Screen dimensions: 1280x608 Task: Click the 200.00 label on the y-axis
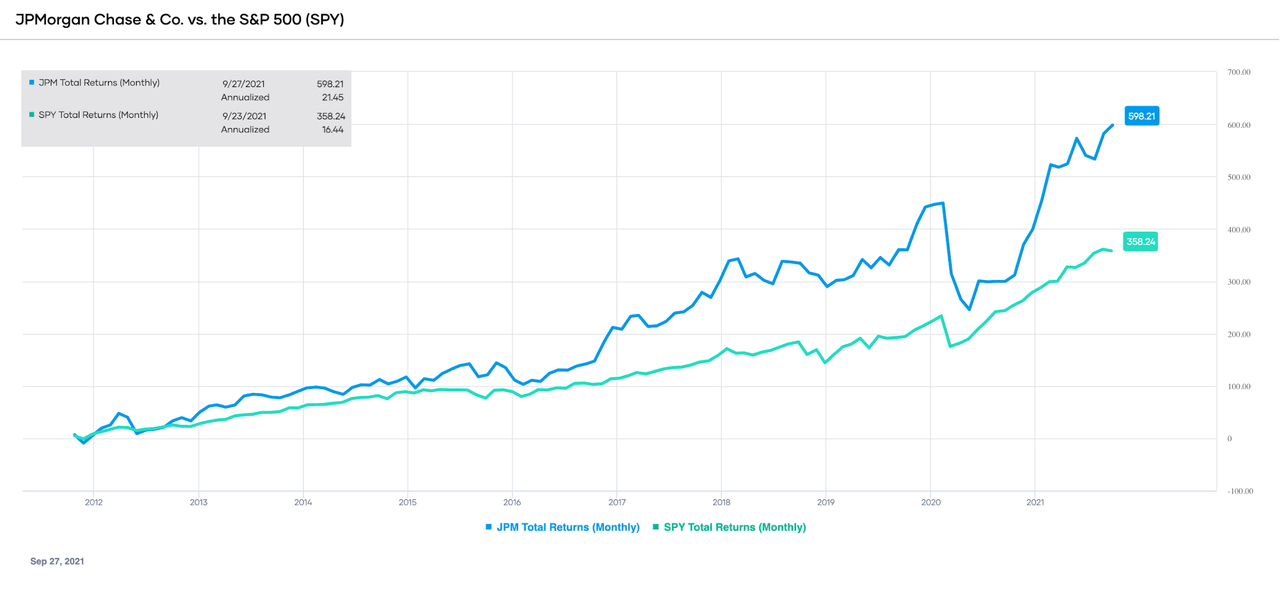1239,335
